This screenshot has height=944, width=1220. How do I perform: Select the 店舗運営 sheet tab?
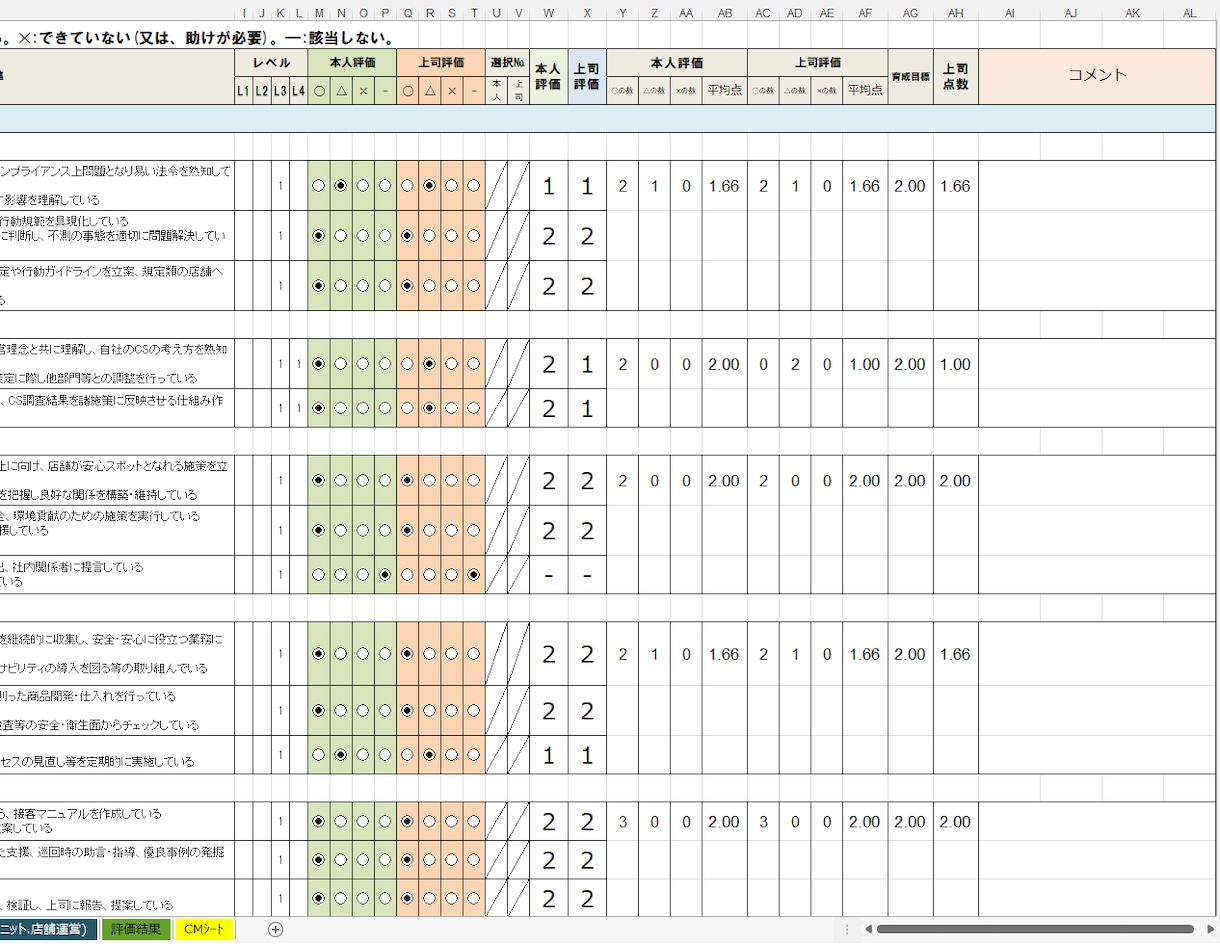(x=48, y=929)
